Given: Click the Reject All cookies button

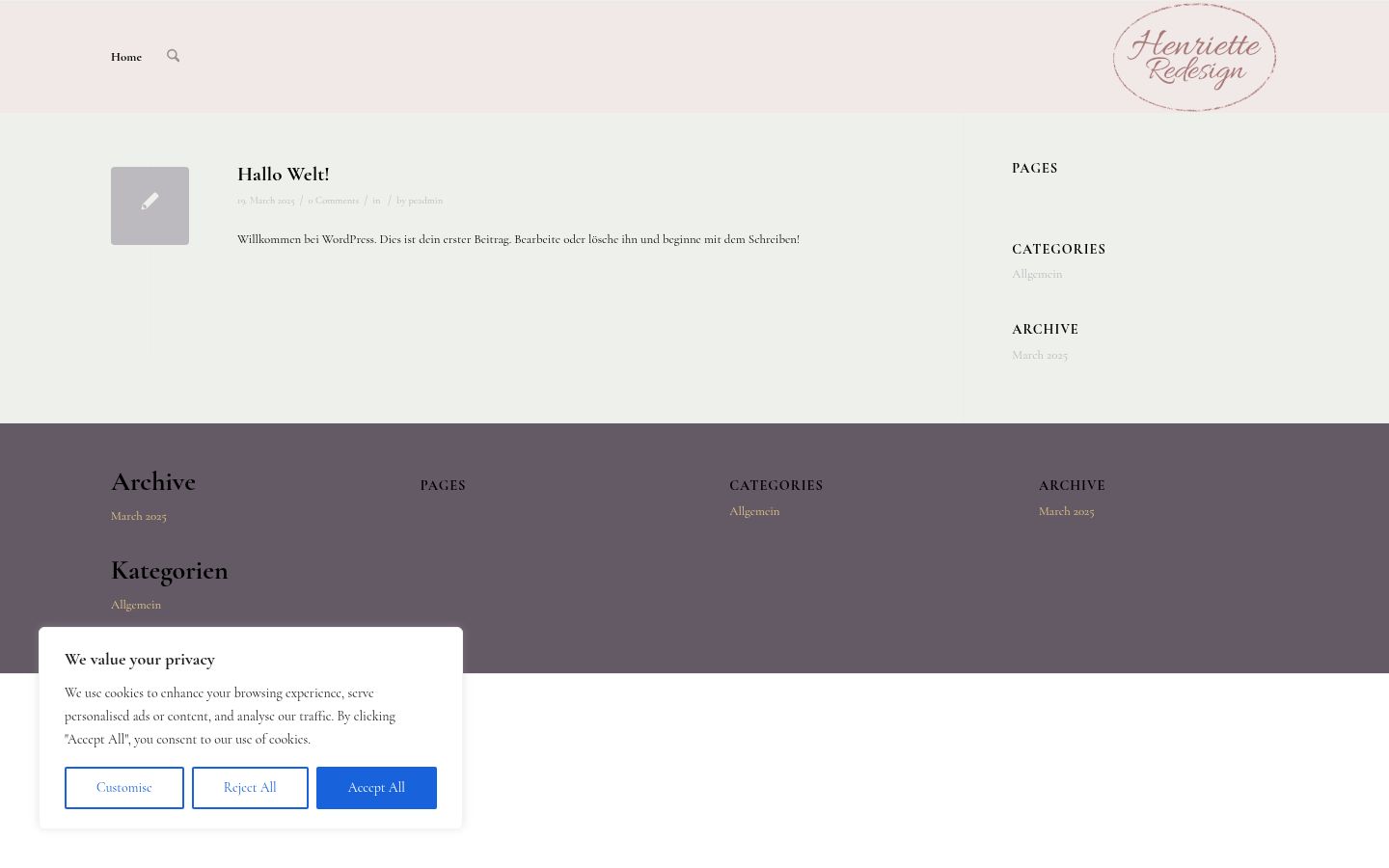Looking at the screenshot, I should 250,788.
